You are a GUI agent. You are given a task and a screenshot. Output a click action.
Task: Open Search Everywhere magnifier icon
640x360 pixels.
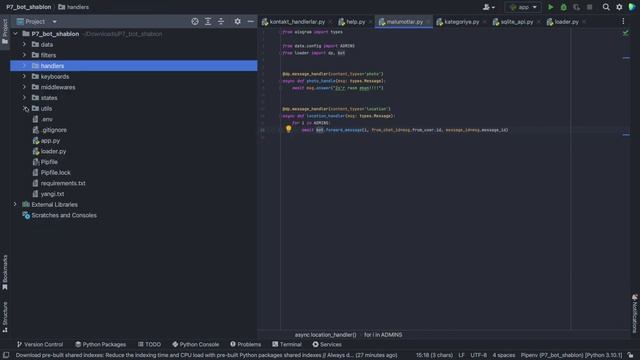pos(606,7)
